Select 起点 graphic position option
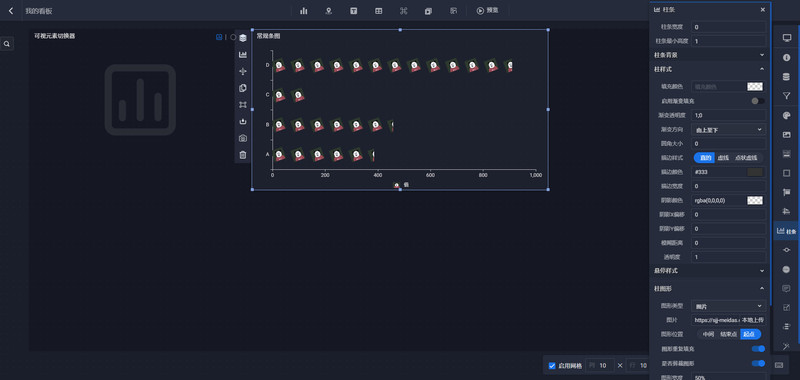 (x=750, y=335)
